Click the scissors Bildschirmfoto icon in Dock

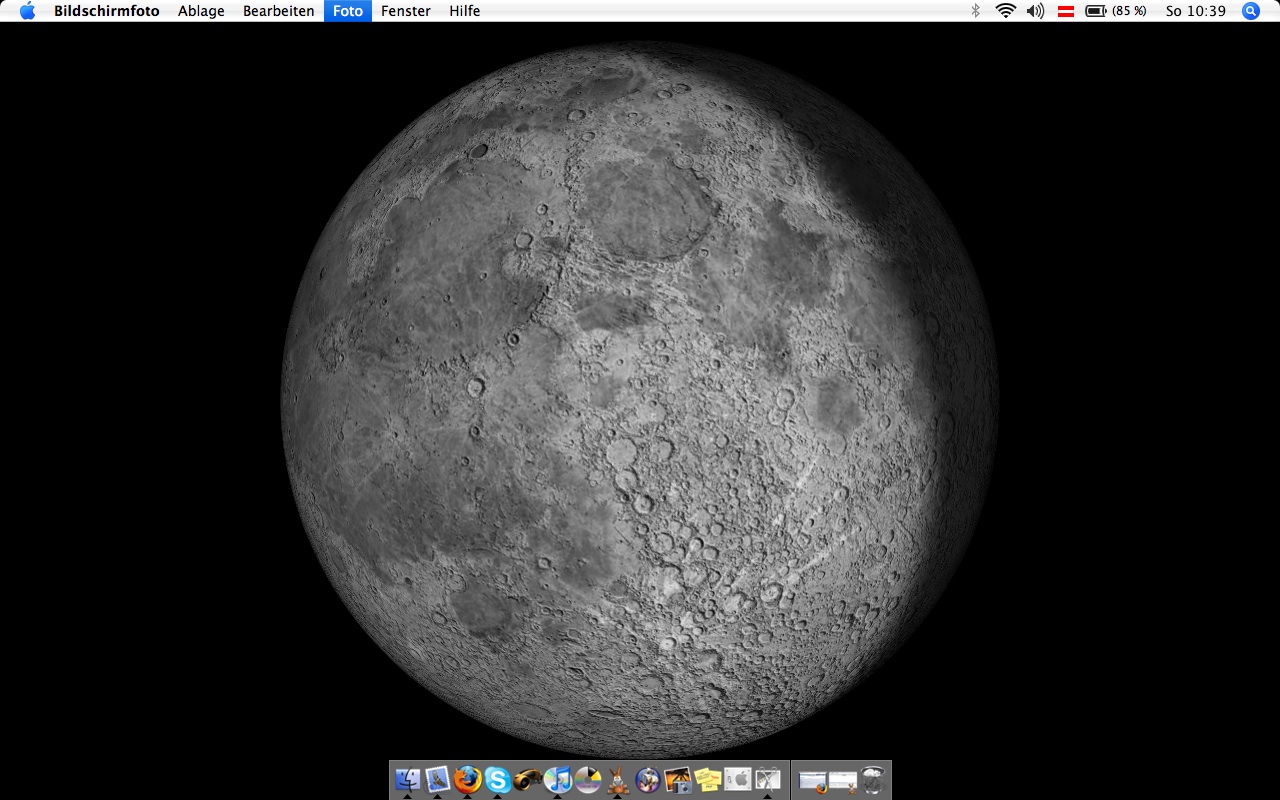(x=768, y=779)
